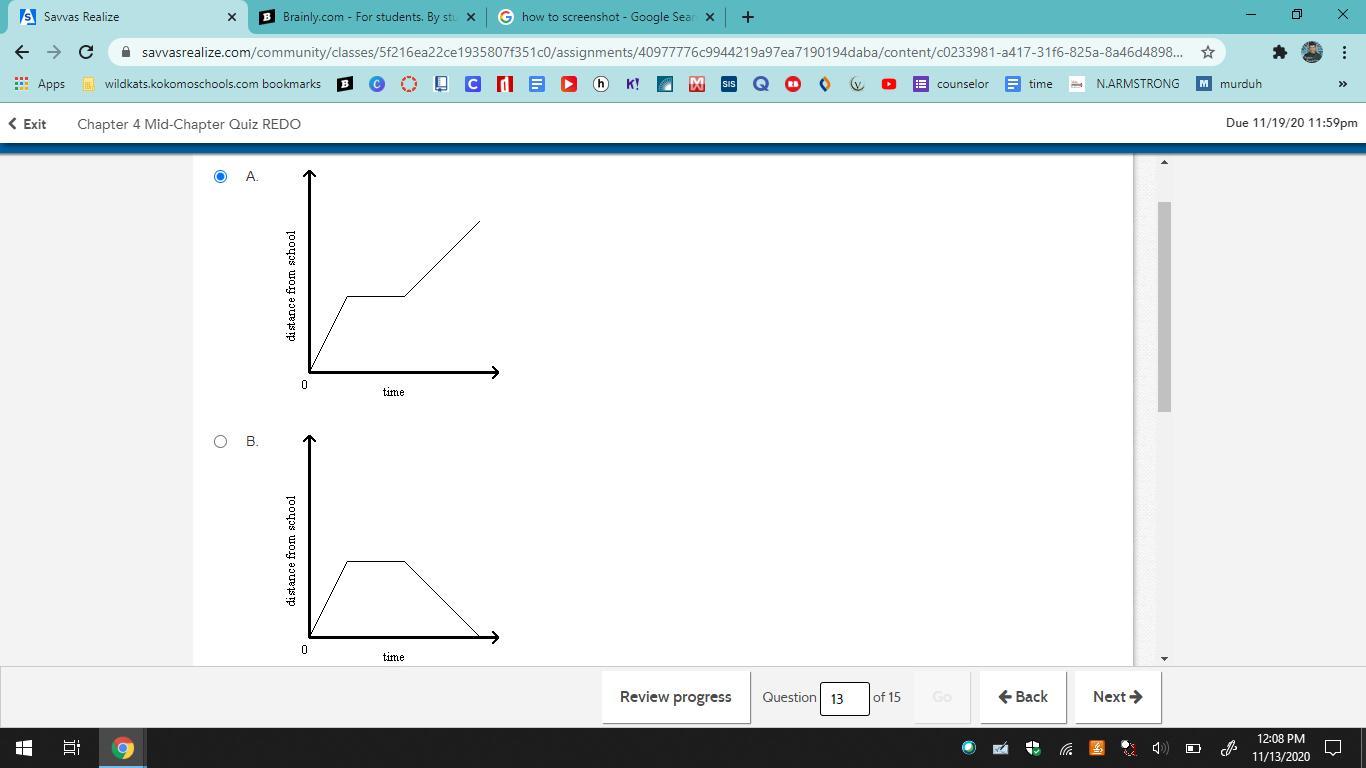Open Chrome three-dot menu
The image size is (1366, 768).
coord(1344,52)
